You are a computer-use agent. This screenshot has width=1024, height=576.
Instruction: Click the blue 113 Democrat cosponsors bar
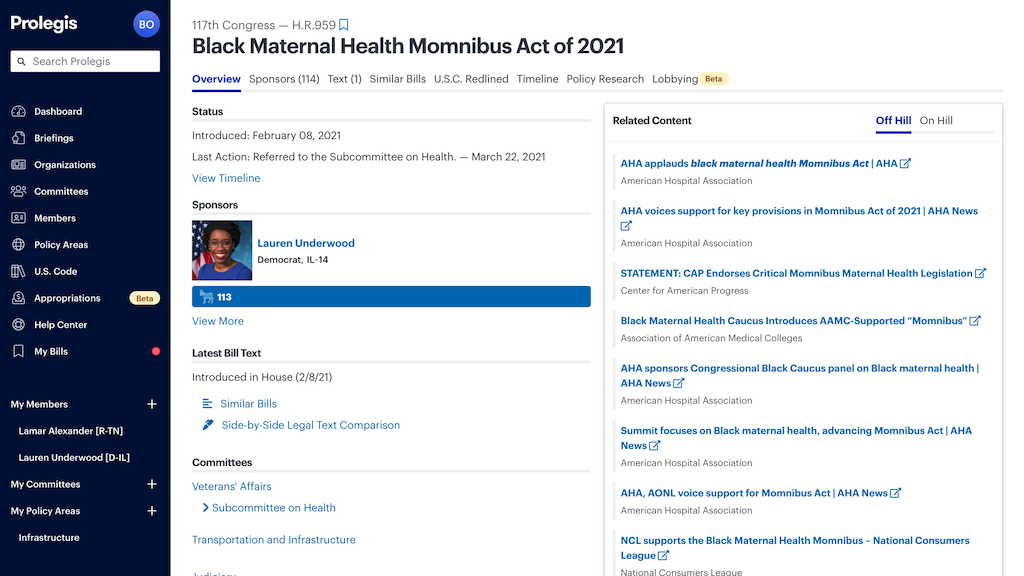coord(391,297)
